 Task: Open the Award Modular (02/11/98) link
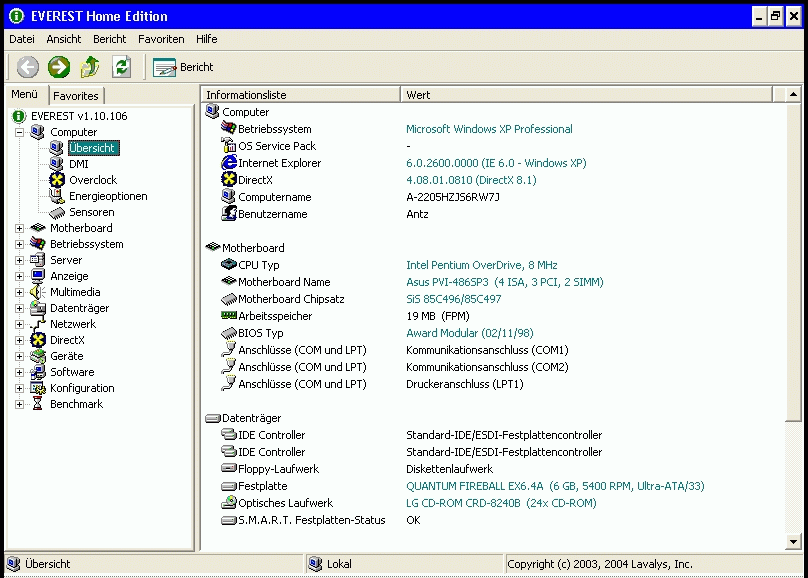469,333
